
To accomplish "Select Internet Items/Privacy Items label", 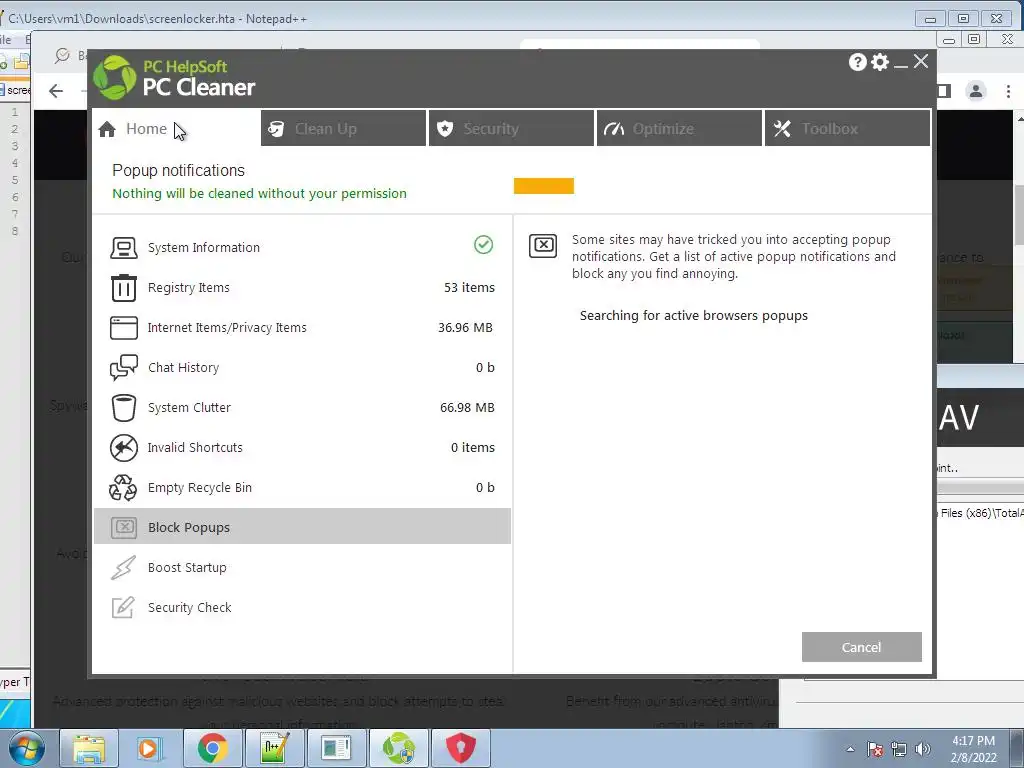I will point(227,328).
